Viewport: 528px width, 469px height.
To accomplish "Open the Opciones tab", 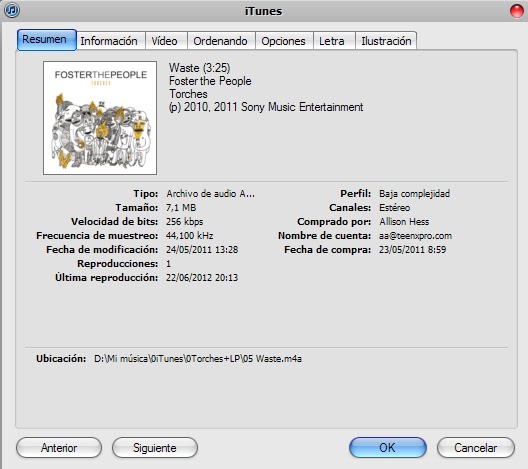I will [284, 41].
